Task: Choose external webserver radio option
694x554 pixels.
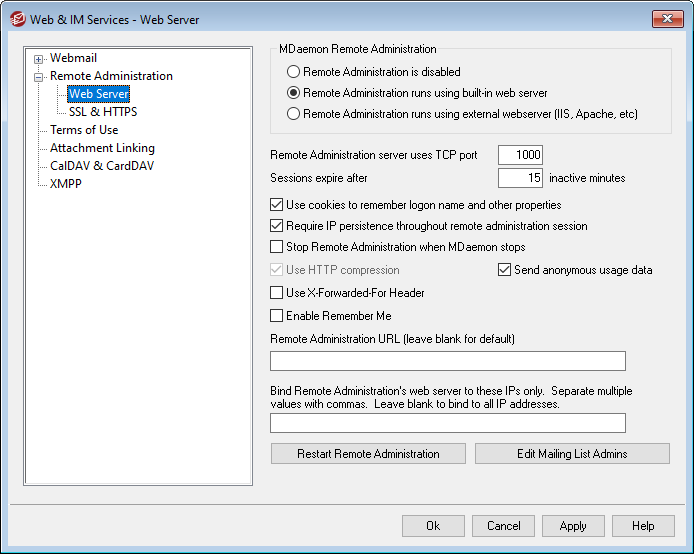Action: [x=293, y=114]
